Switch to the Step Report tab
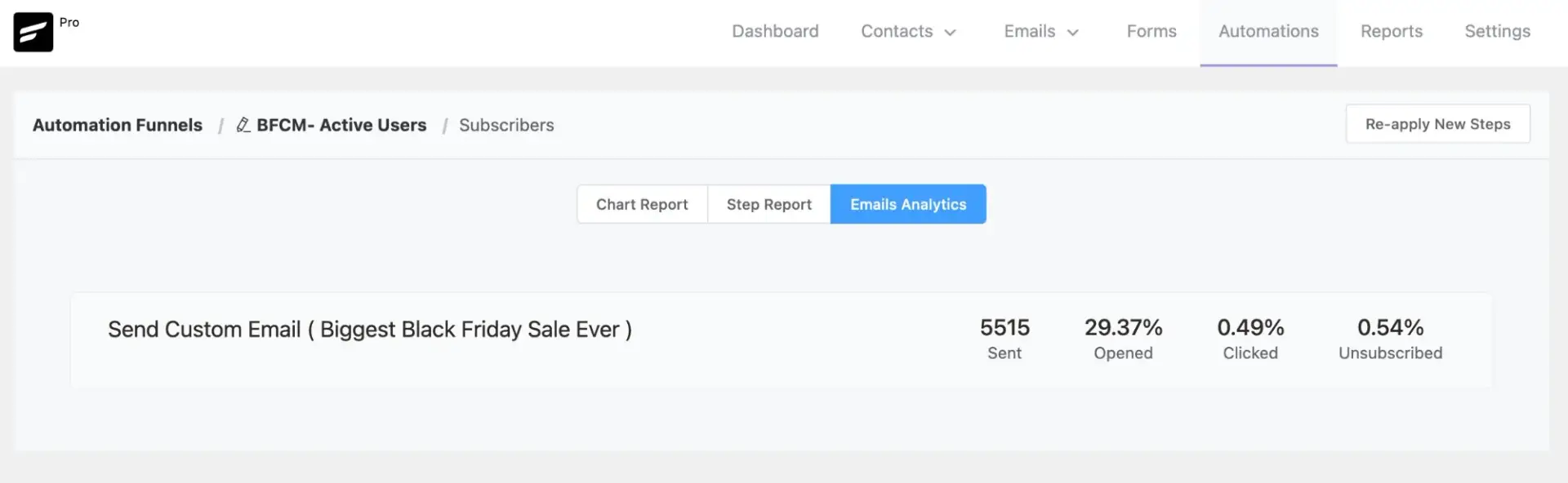The image size is (1568, 483). coord(769,204)
